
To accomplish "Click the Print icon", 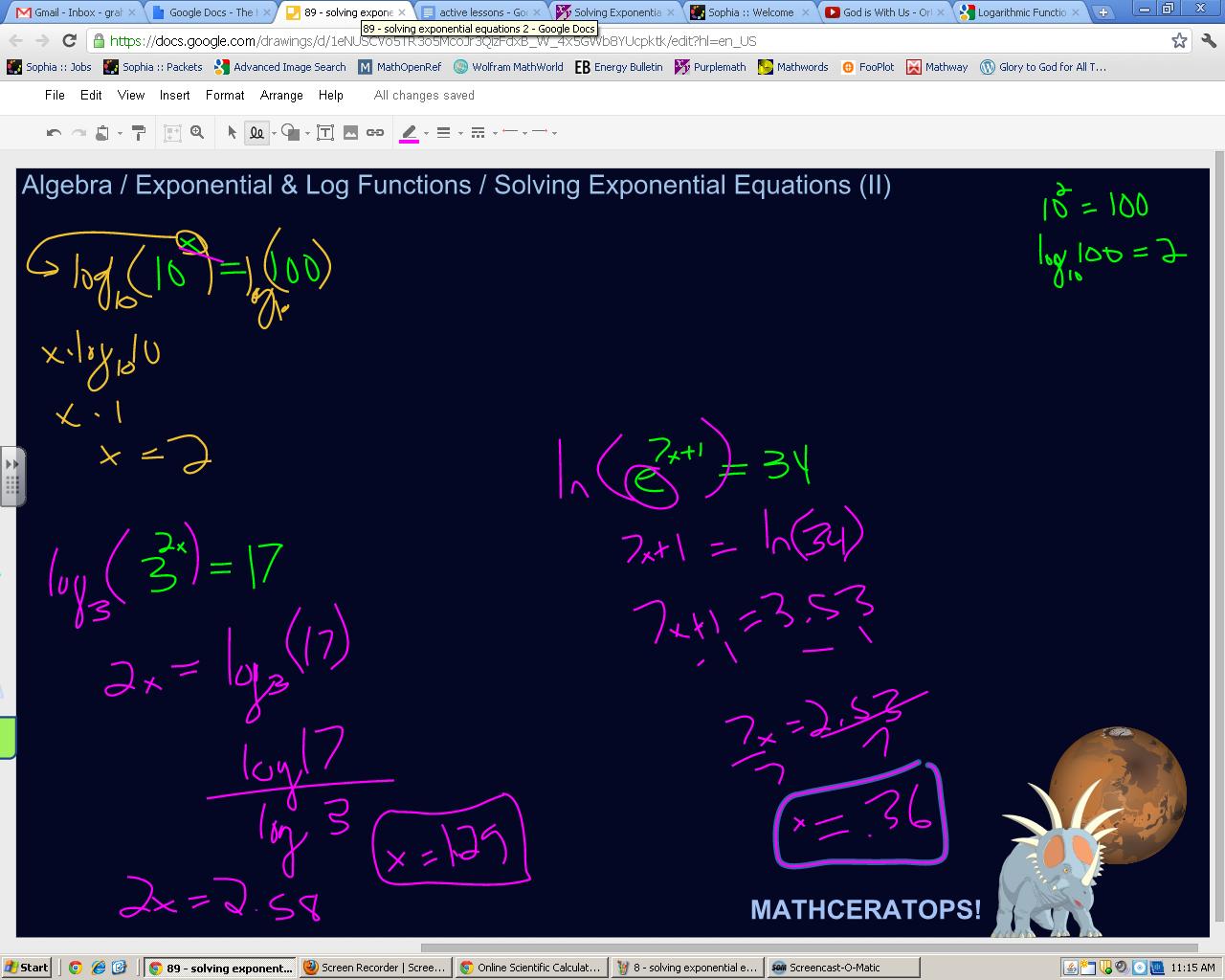I will [x=101, y=132].
